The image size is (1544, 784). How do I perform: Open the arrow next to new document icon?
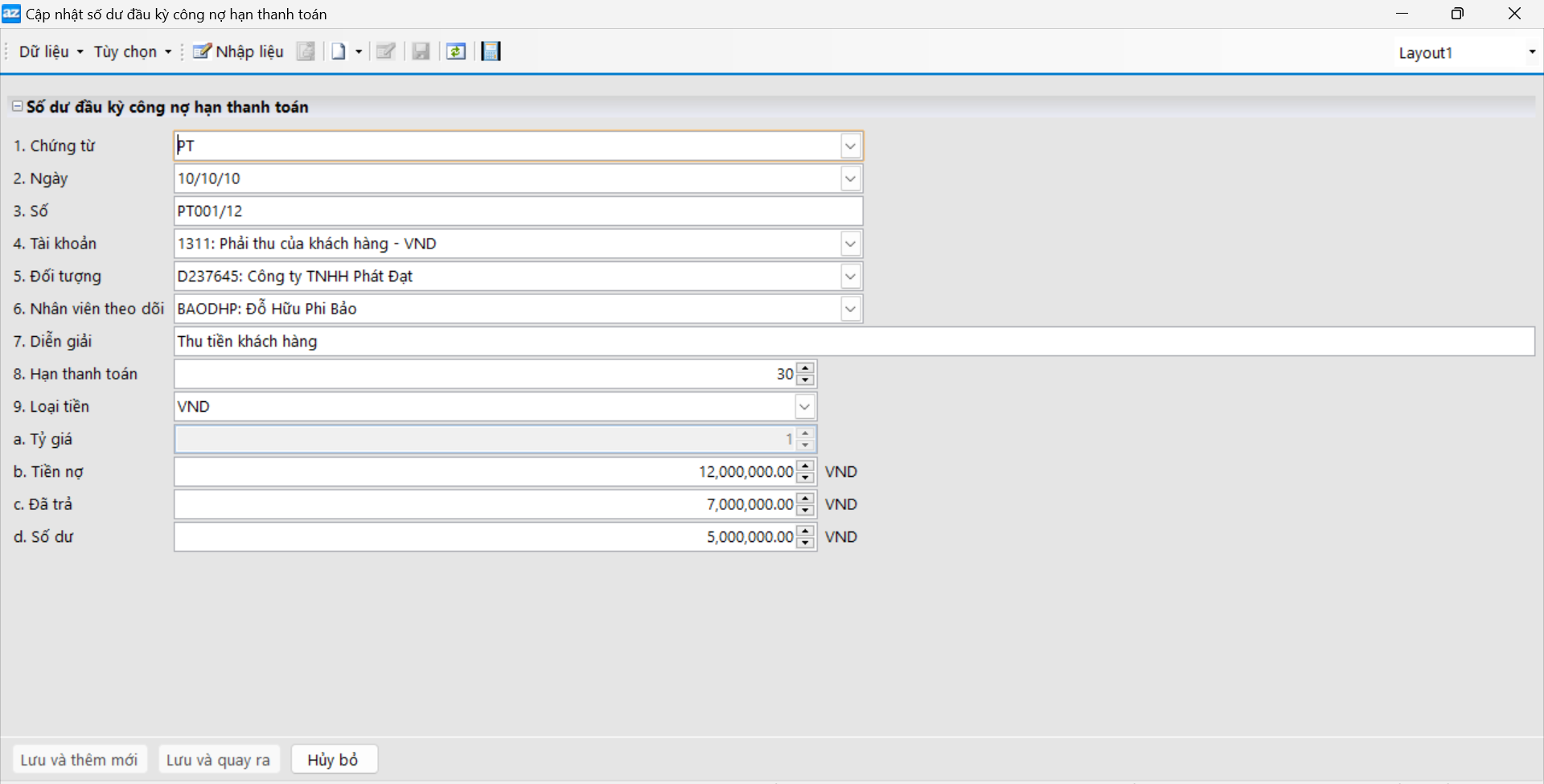point(359,51)
